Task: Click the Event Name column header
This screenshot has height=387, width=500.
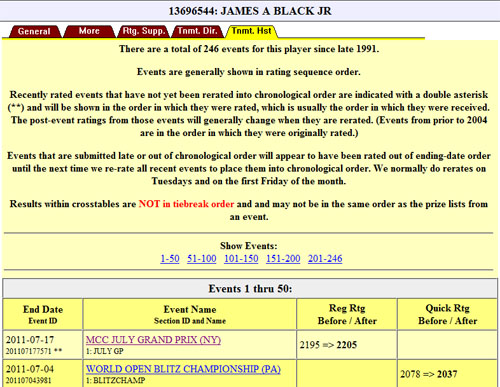Action: pos(190,314)
